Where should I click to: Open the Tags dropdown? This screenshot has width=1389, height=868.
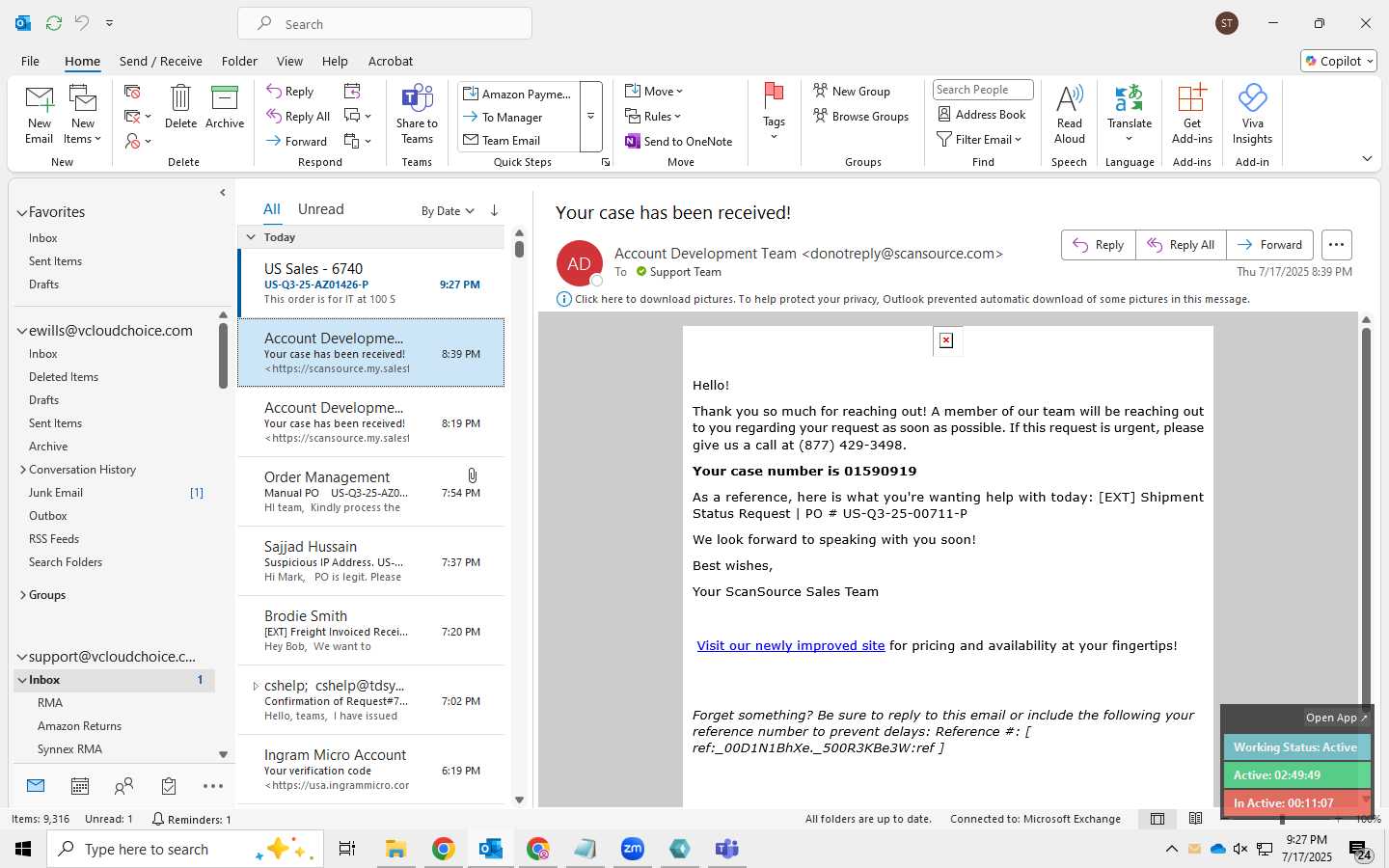(774, 112)
